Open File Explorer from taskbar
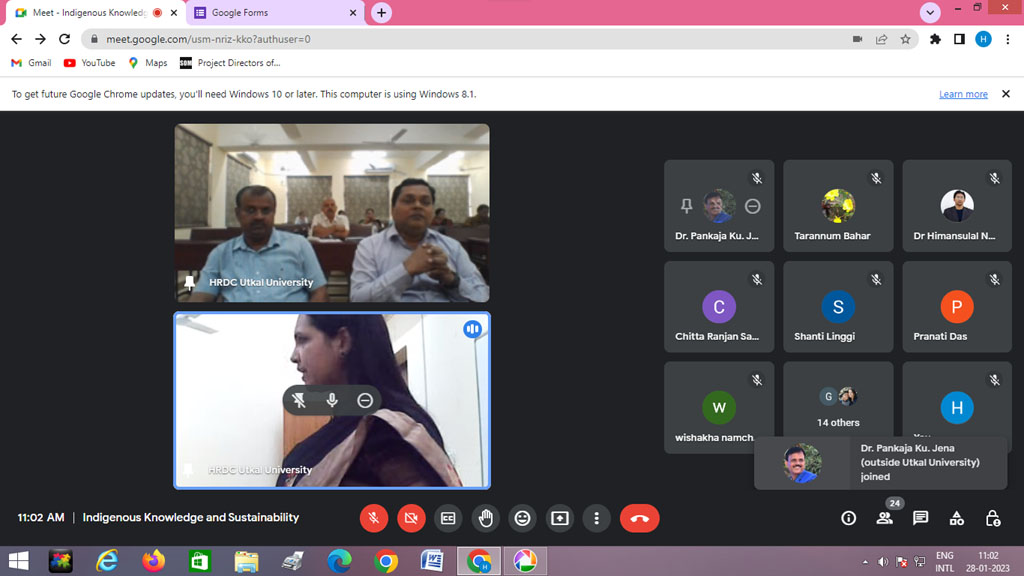The width and height of the screenshot is (1024, 576). pyautogui.click(x=246, y=561)
